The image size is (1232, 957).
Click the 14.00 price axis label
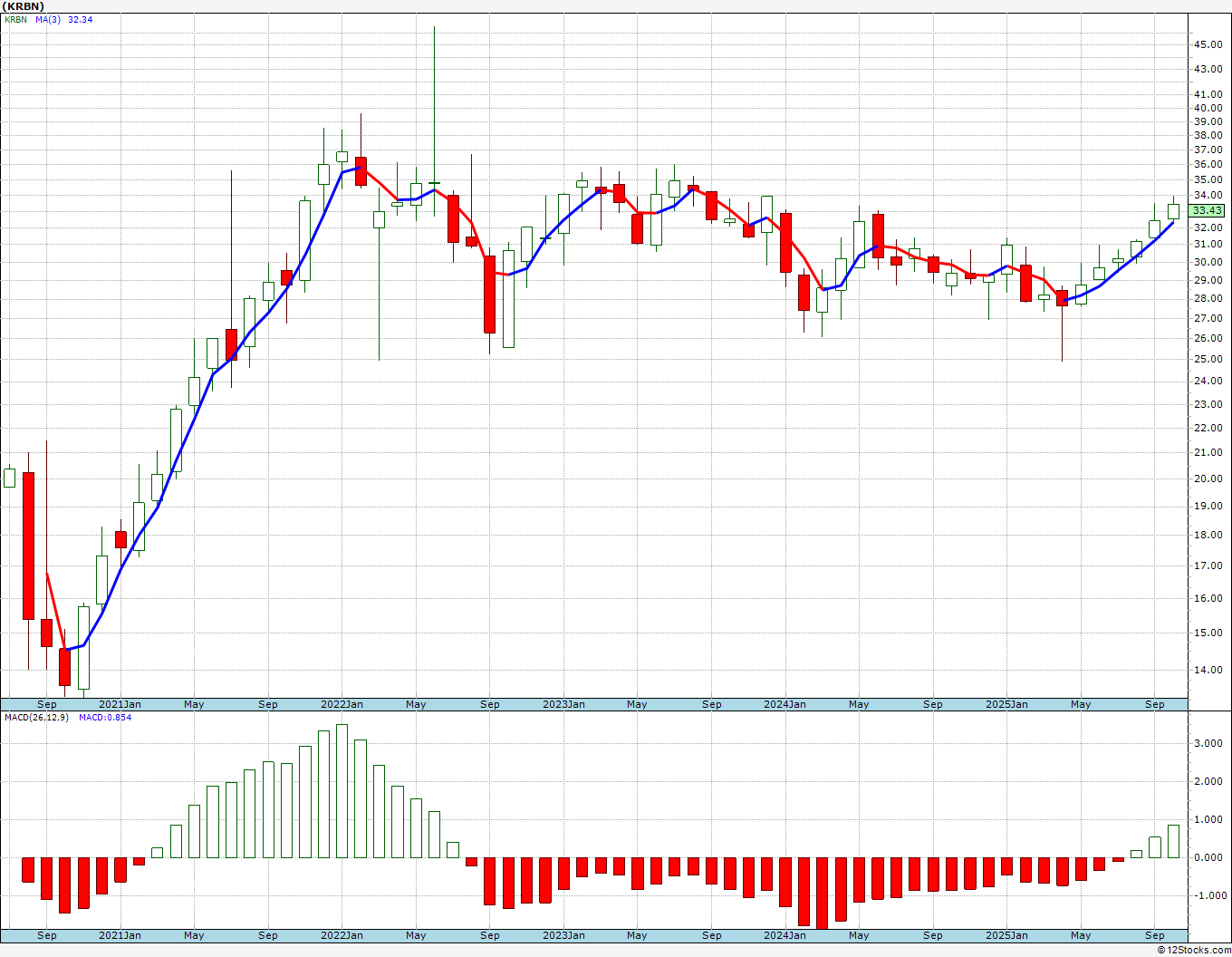(x=1208, y=670)
